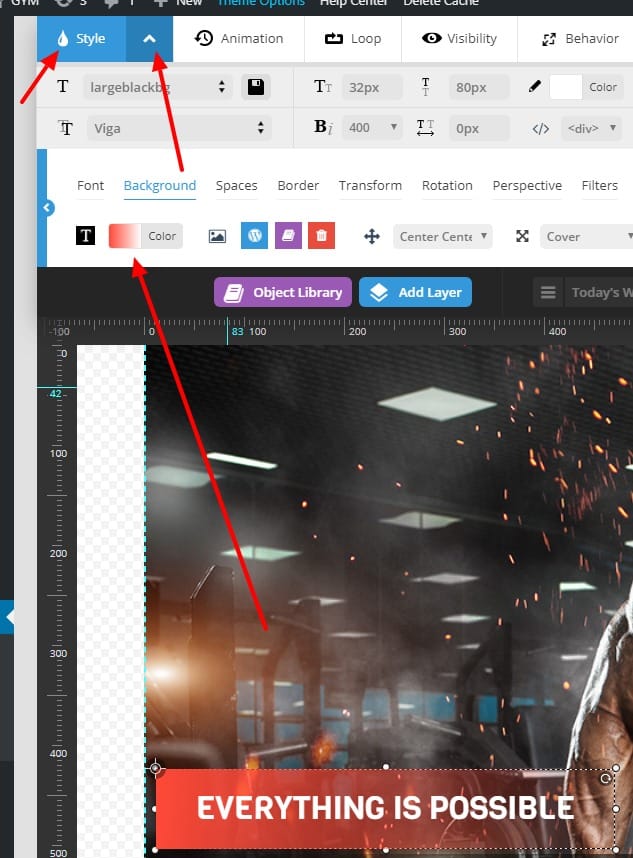Screen dimensions: 633x858
Task: Click the red gradient background color swatch
Action: pyautogui.click(x=125, y=237)
